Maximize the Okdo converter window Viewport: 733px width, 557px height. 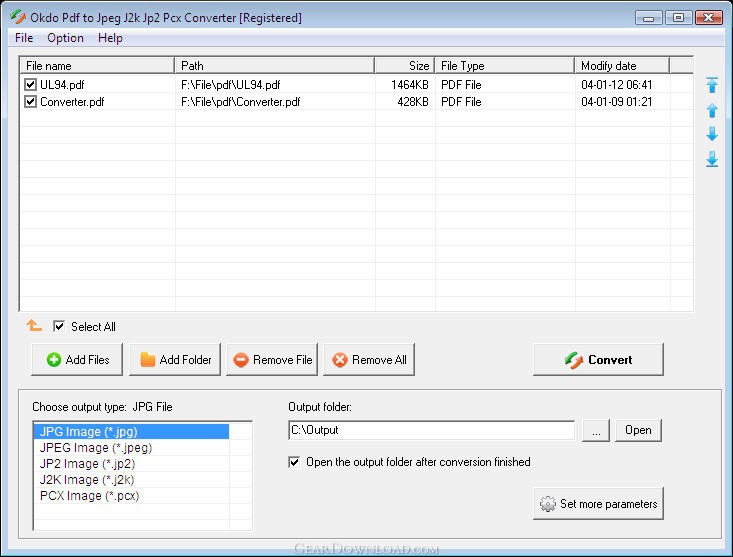point(678,18)
